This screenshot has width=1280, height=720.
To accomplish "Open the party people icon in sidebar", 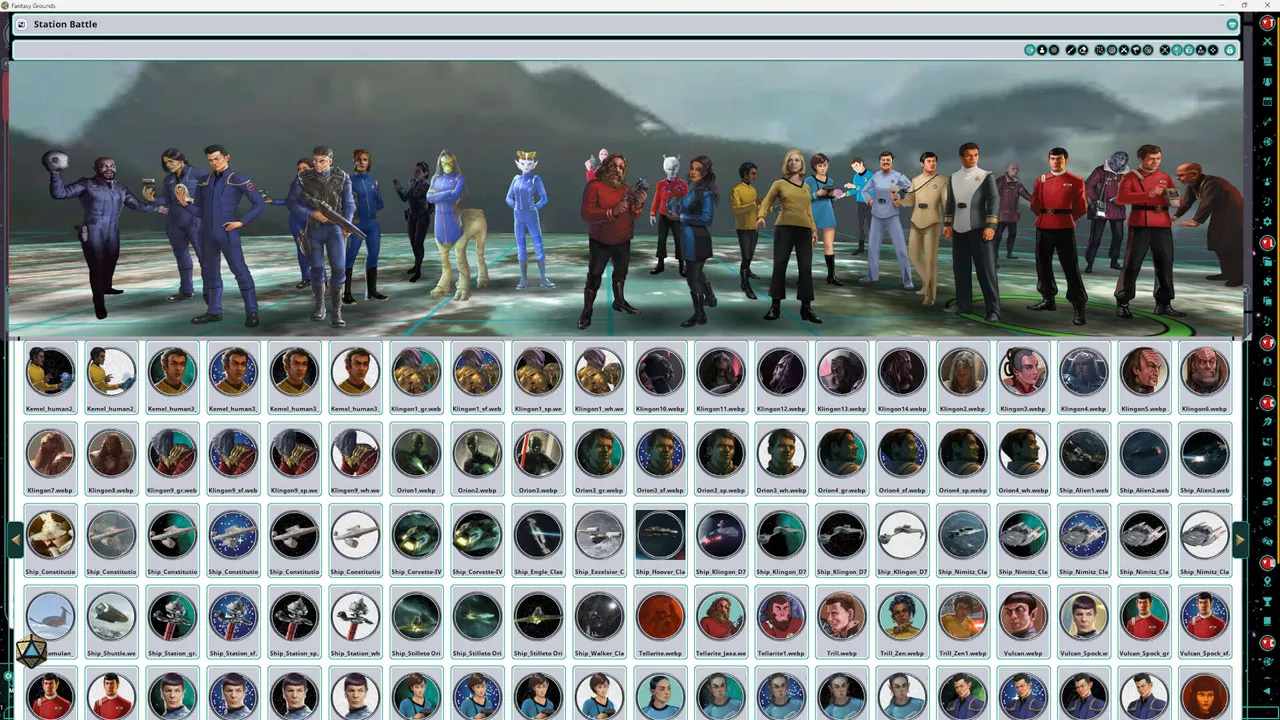I will pos(1268,80).
